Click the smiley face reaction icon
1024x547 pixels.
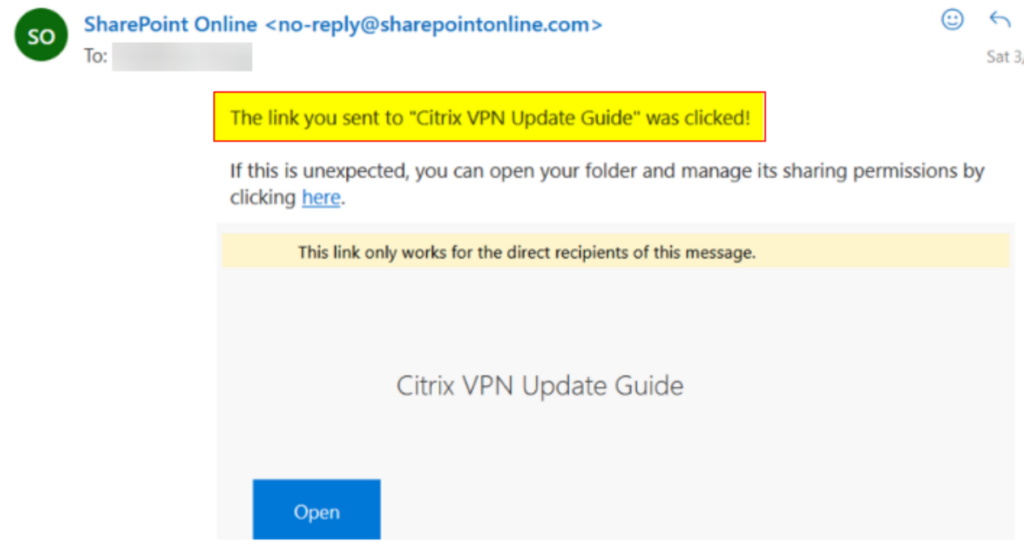click(952, 20)
